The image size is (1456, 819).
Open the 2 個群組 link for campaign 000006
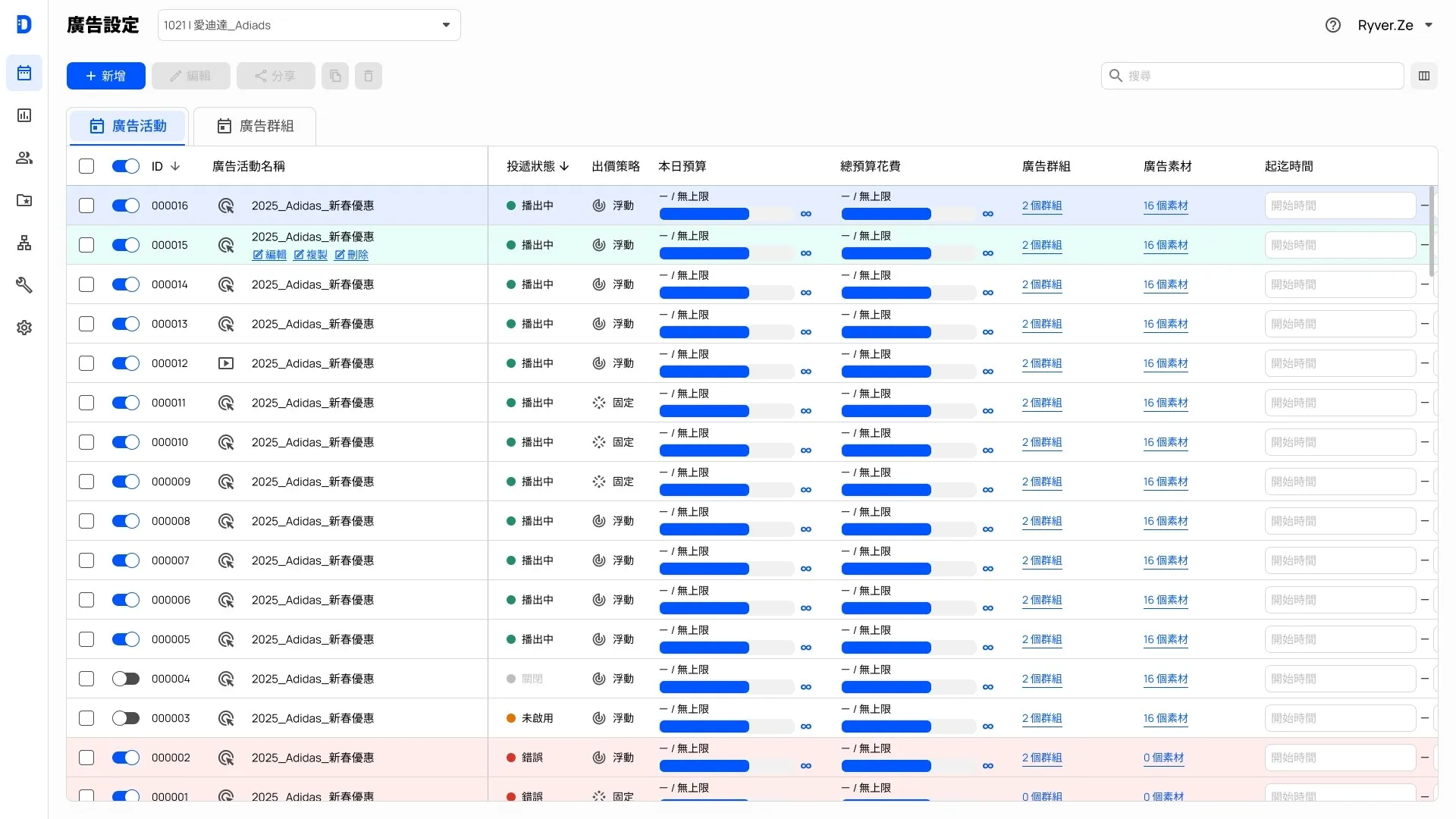click(x=1042, y=600)
